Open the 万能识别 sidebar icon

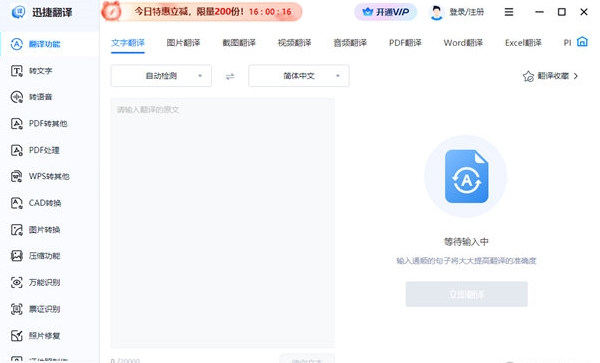16,282
